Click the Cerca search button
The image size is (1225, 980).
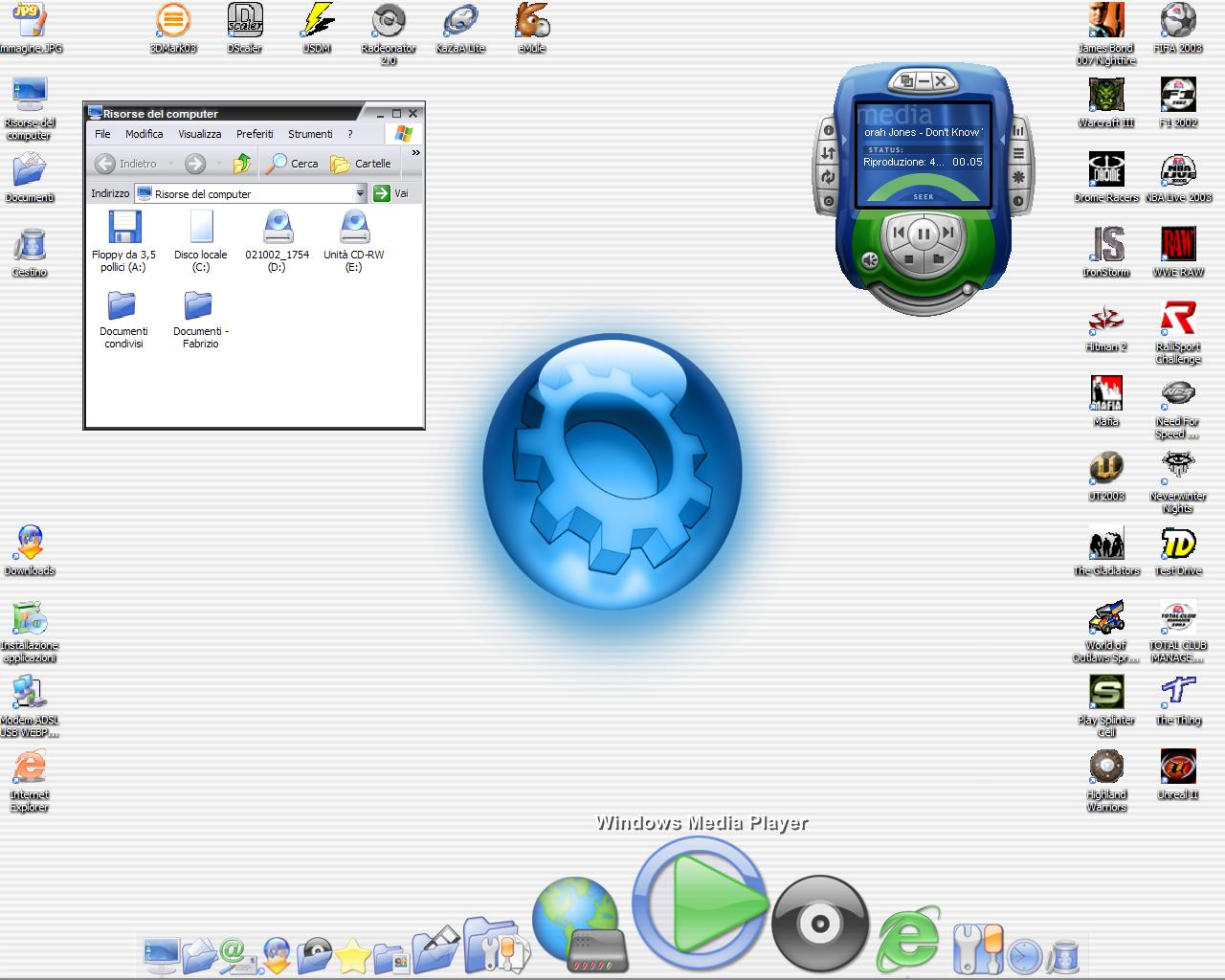[292, 164]
